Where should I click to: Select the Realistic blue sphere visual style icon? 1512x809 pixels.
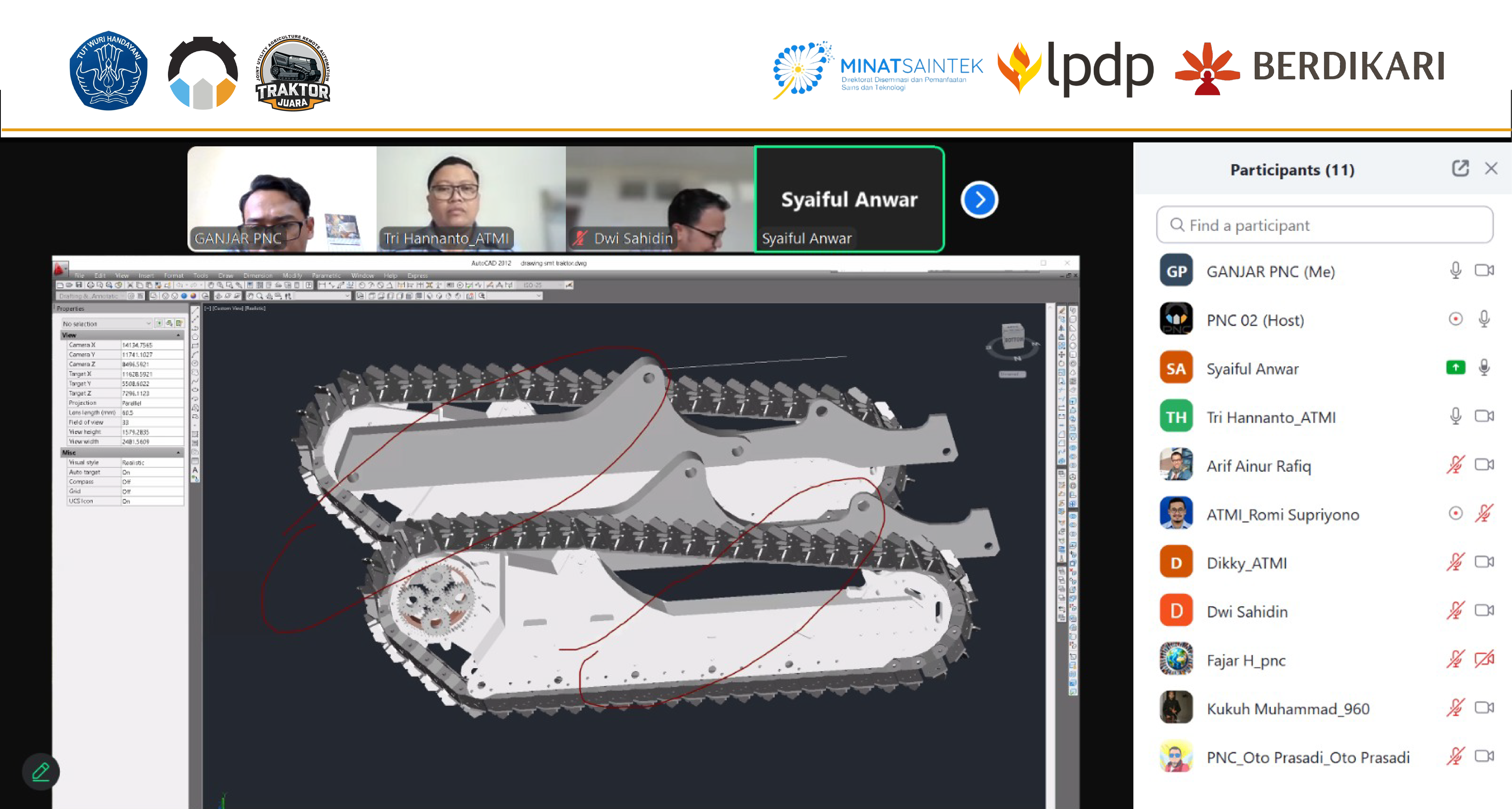[184, 296]
